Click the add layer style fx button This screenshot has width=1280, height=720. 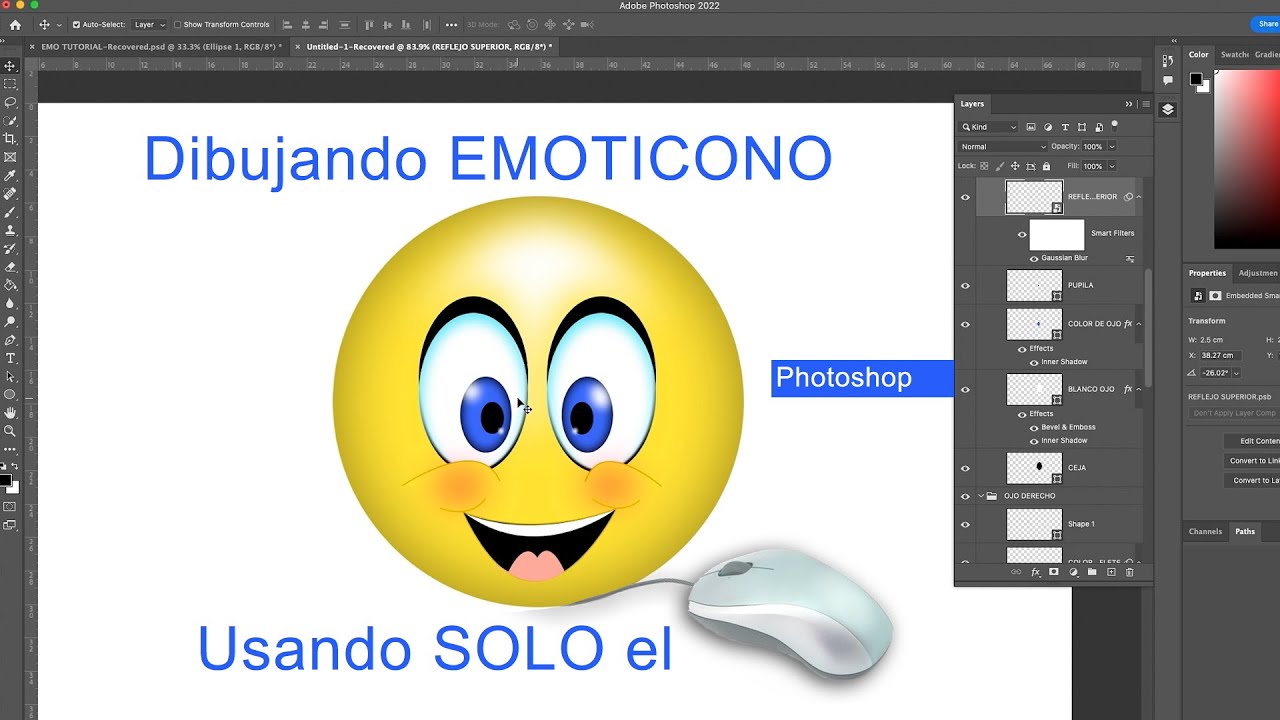[x=1035, y=572]
